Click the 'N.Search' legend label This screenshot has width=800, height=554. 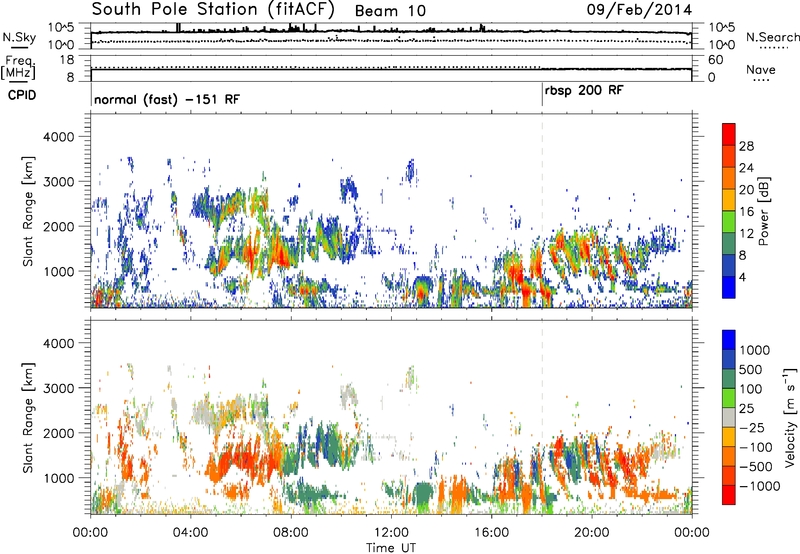tap(773, 37)
